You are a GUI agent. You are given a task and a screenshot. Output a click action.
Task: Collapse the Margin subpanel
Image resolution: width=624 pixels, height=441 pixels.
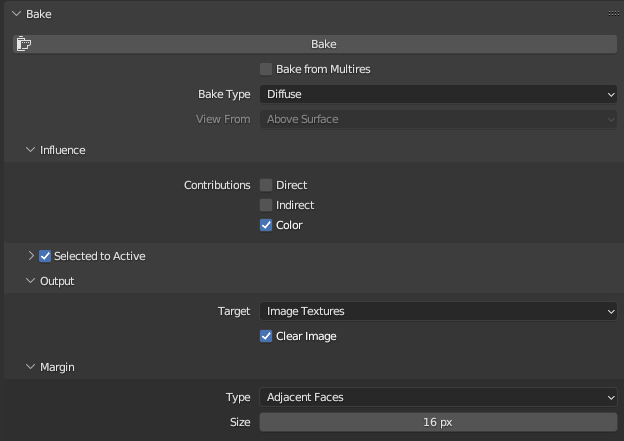click(30, 367)
